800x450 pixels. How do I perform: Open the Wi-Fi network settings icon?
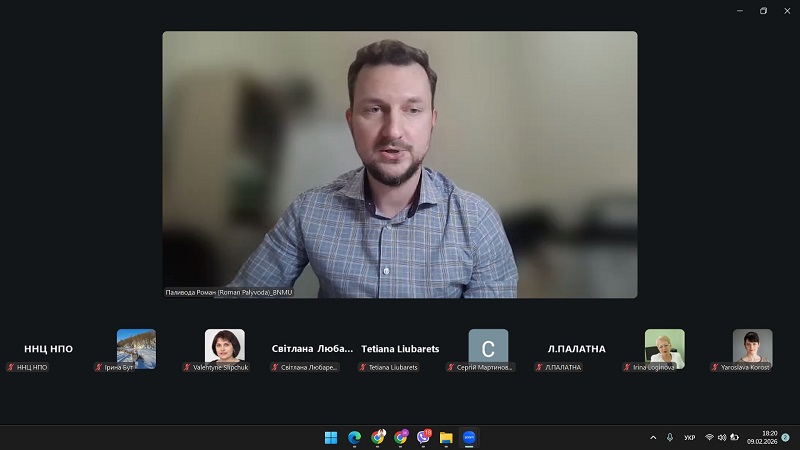click(x=709, y=437)
